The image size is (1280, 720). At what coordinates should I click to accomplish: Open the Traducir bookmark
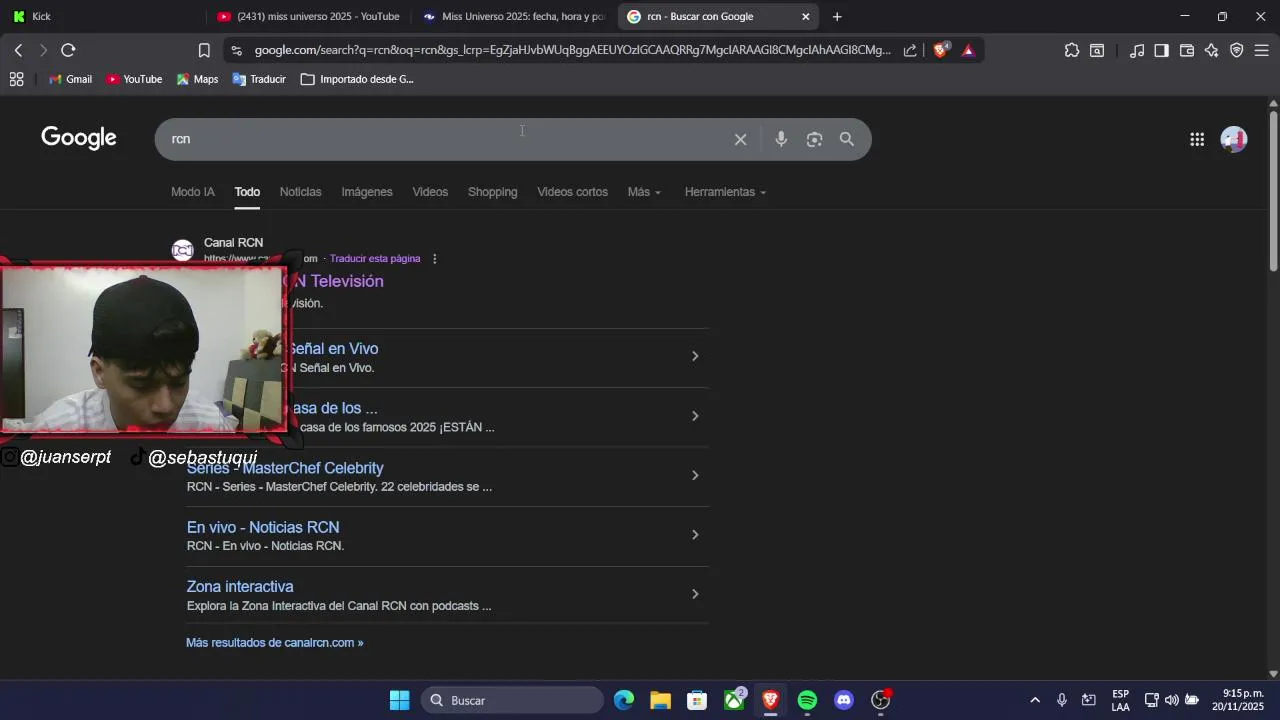(x=259, y=79)
